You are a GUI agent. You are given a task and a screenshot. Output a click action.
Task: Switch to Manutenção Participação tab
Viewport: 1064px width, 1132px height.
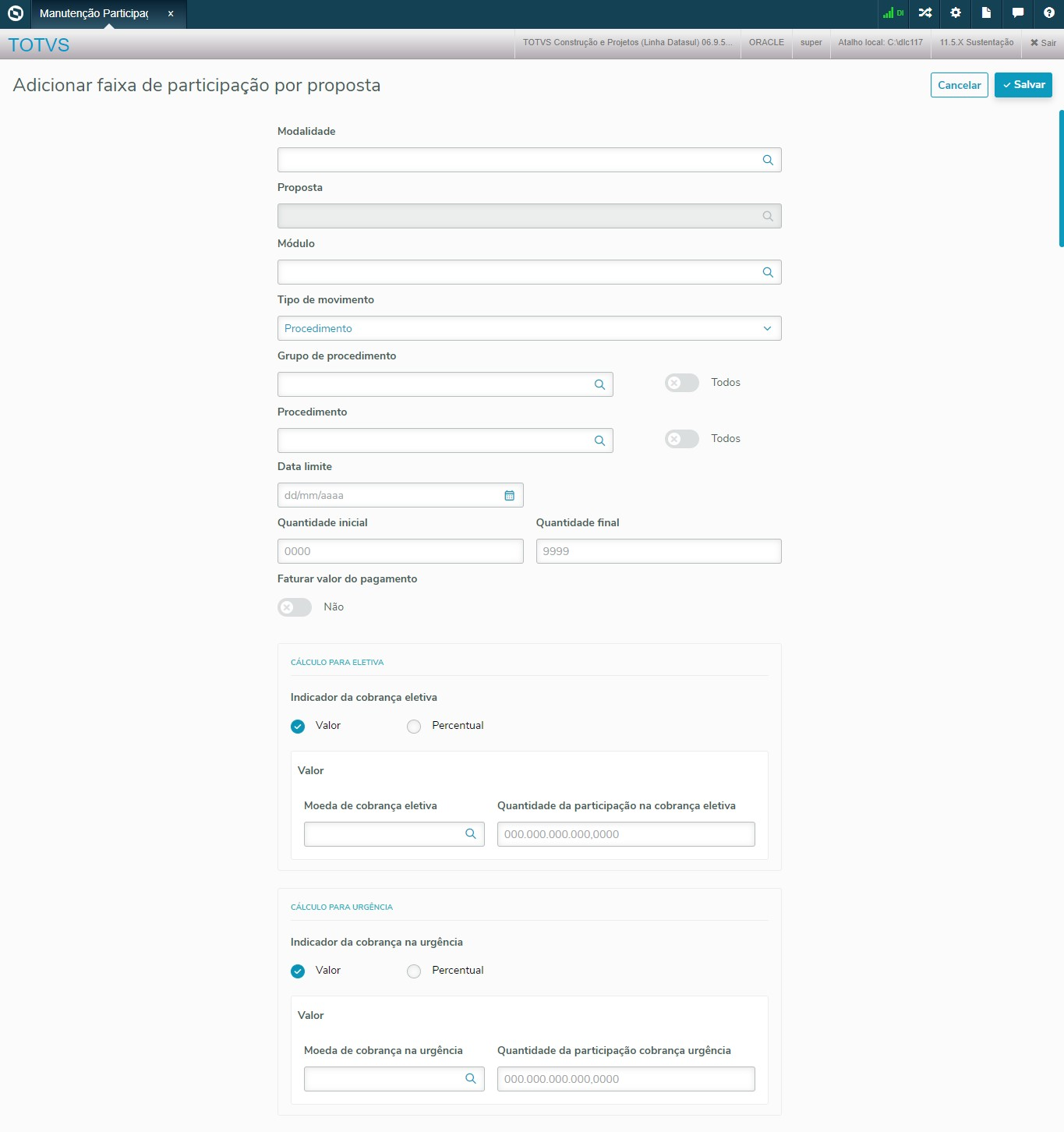[94, 14]
